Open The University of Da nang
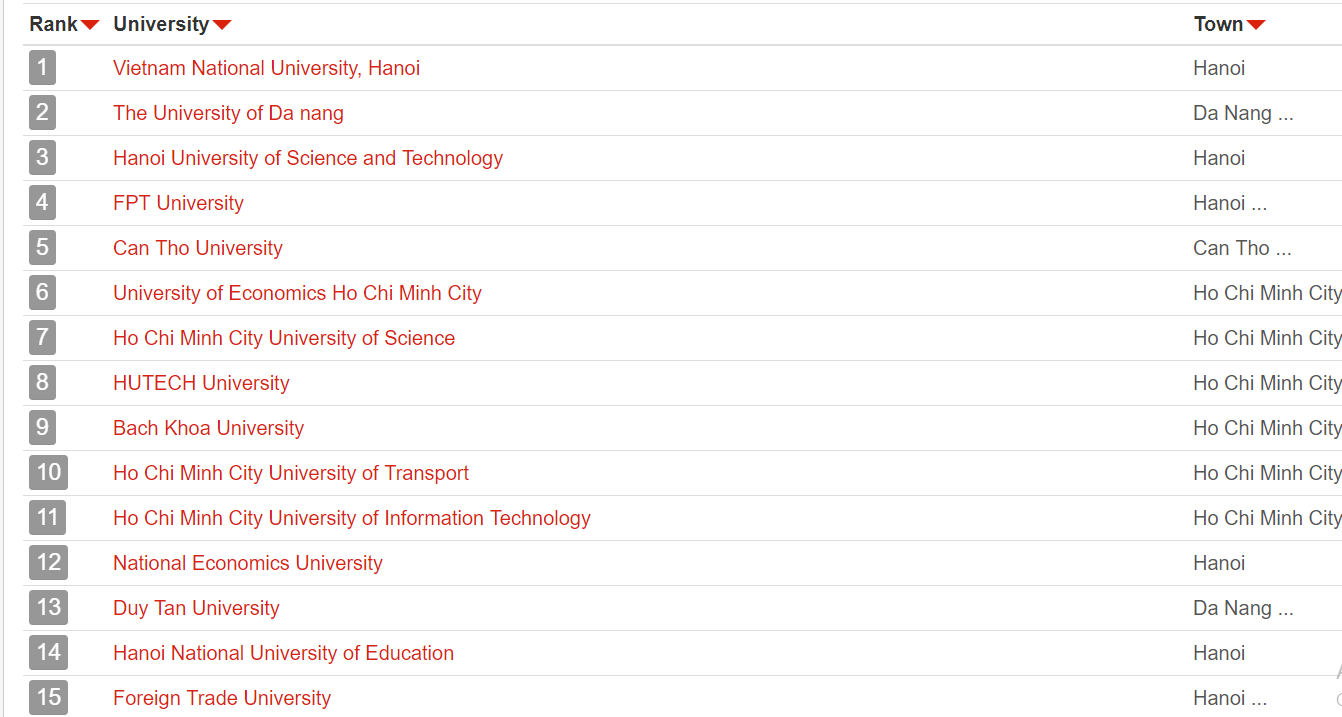The height and width of the screenshot is (717, 1342). [x=228, y=113]
